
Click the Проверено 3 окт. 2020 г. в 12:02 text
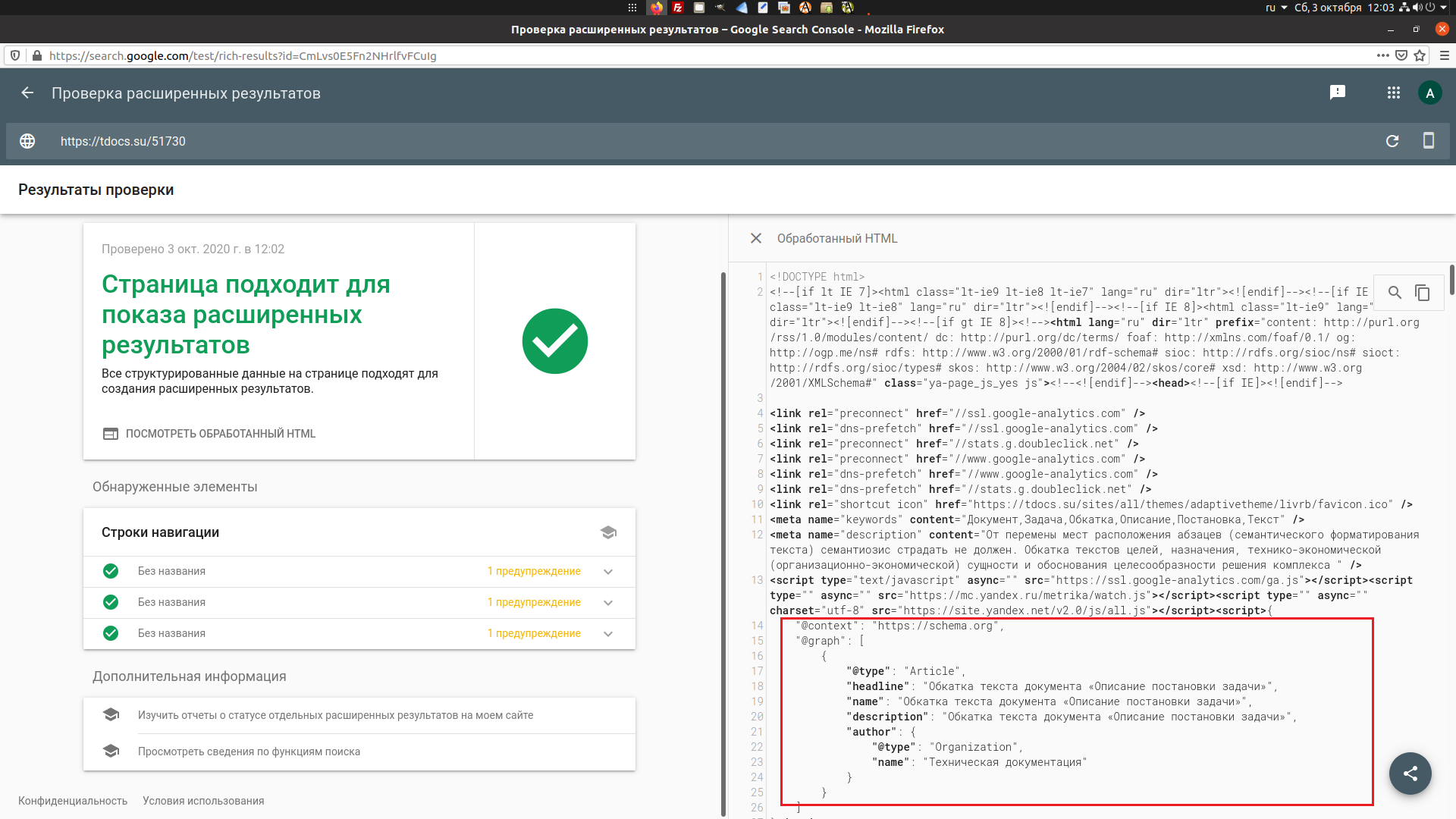[x=193, y=249]
